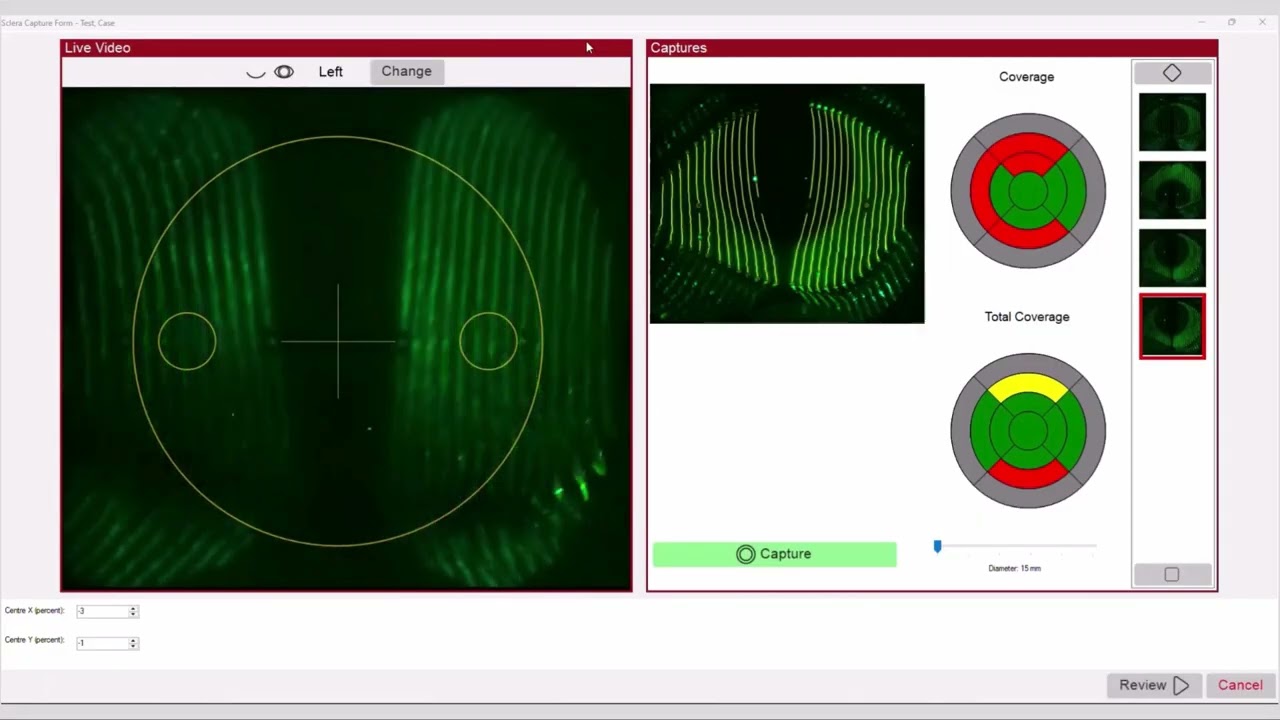Select the third capture thumbnail
Image resolution: width=1280 pixels, height=720 pixels.
[x=1172, y=258]
